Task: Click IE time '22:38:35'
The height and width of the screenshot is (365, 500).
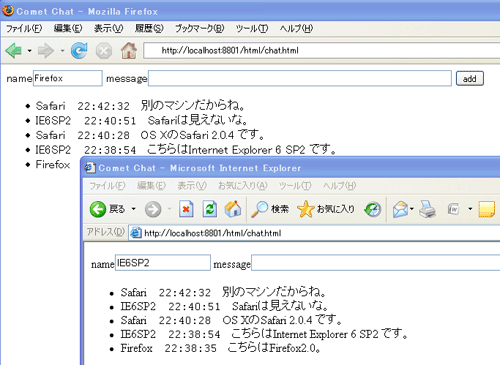Action: tap(191, 348)
